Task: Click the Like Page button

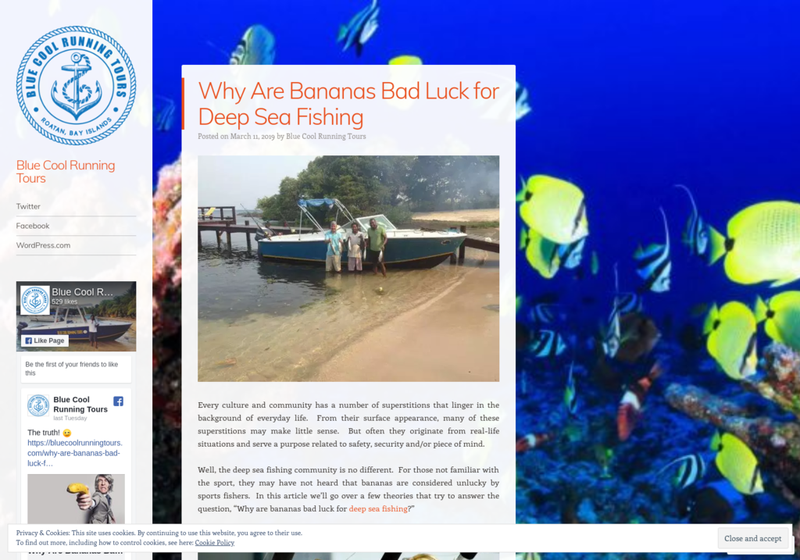Action: [x=45, y=341]
